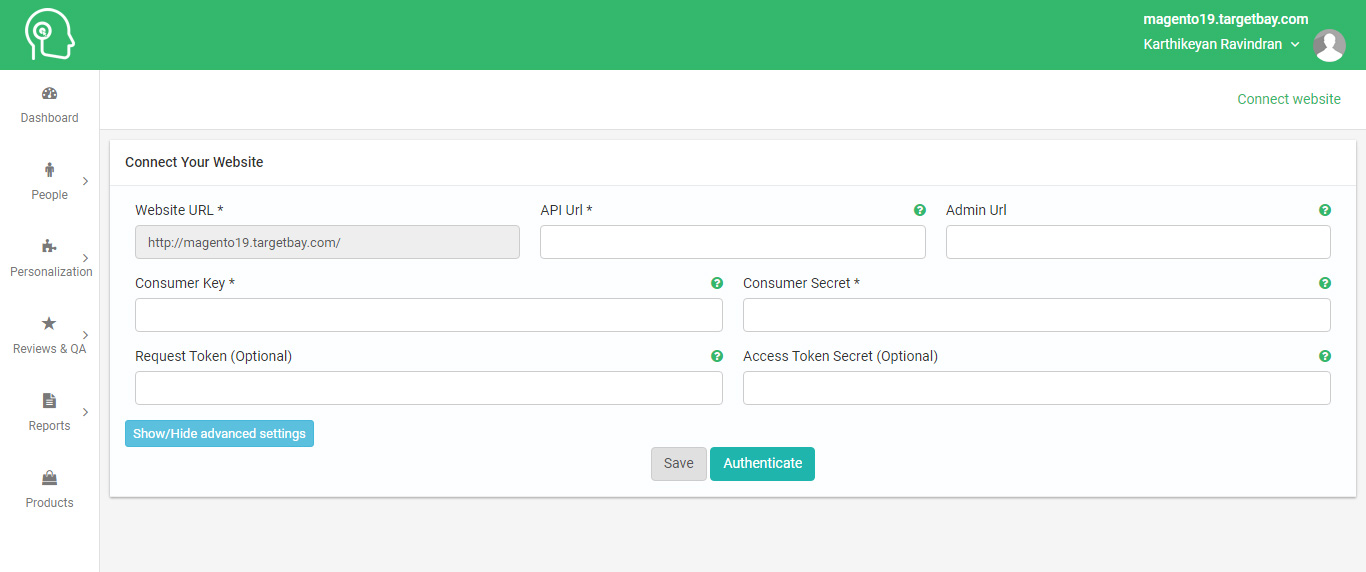Focus the API Url input field
Viewport: 1366px width, 572px height.
pos(733,242)
